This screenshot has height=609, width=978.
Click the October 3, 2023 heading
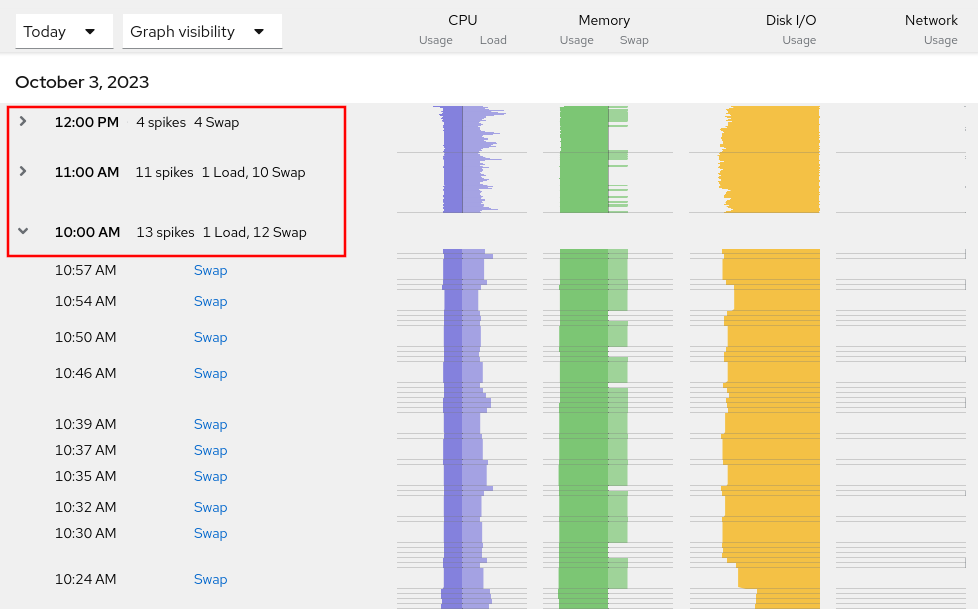point(80,82)
